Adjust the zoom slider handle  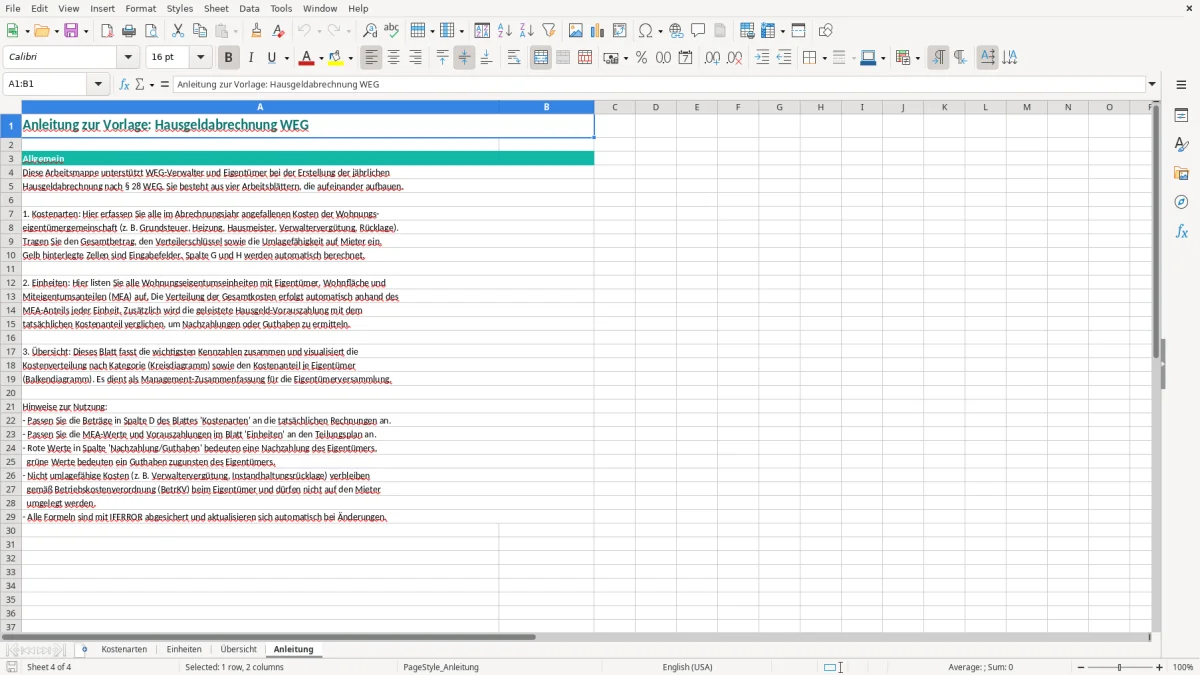(1119, 667)
